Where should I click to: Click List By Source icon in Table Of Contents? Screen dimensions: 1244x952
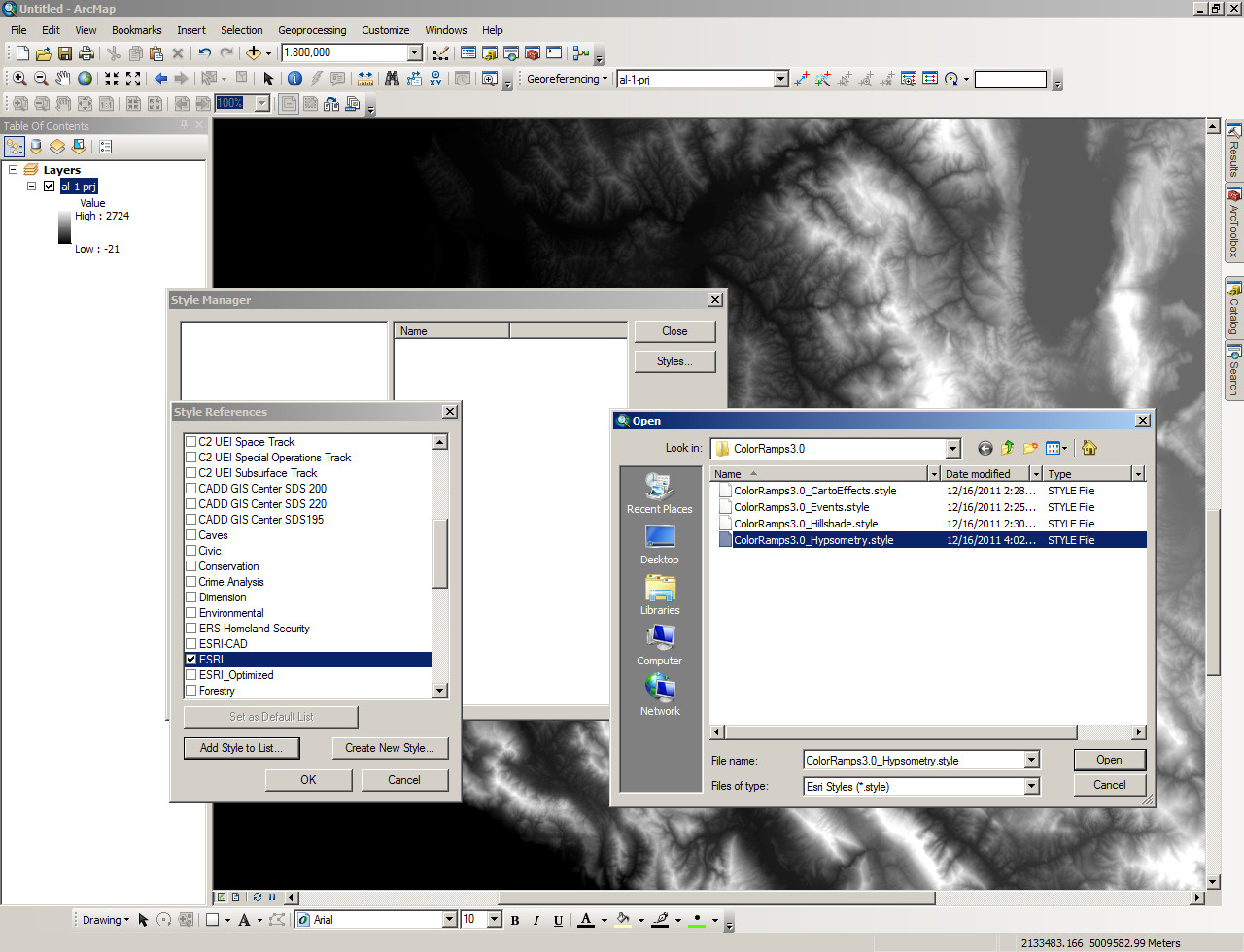coord(36,147)
